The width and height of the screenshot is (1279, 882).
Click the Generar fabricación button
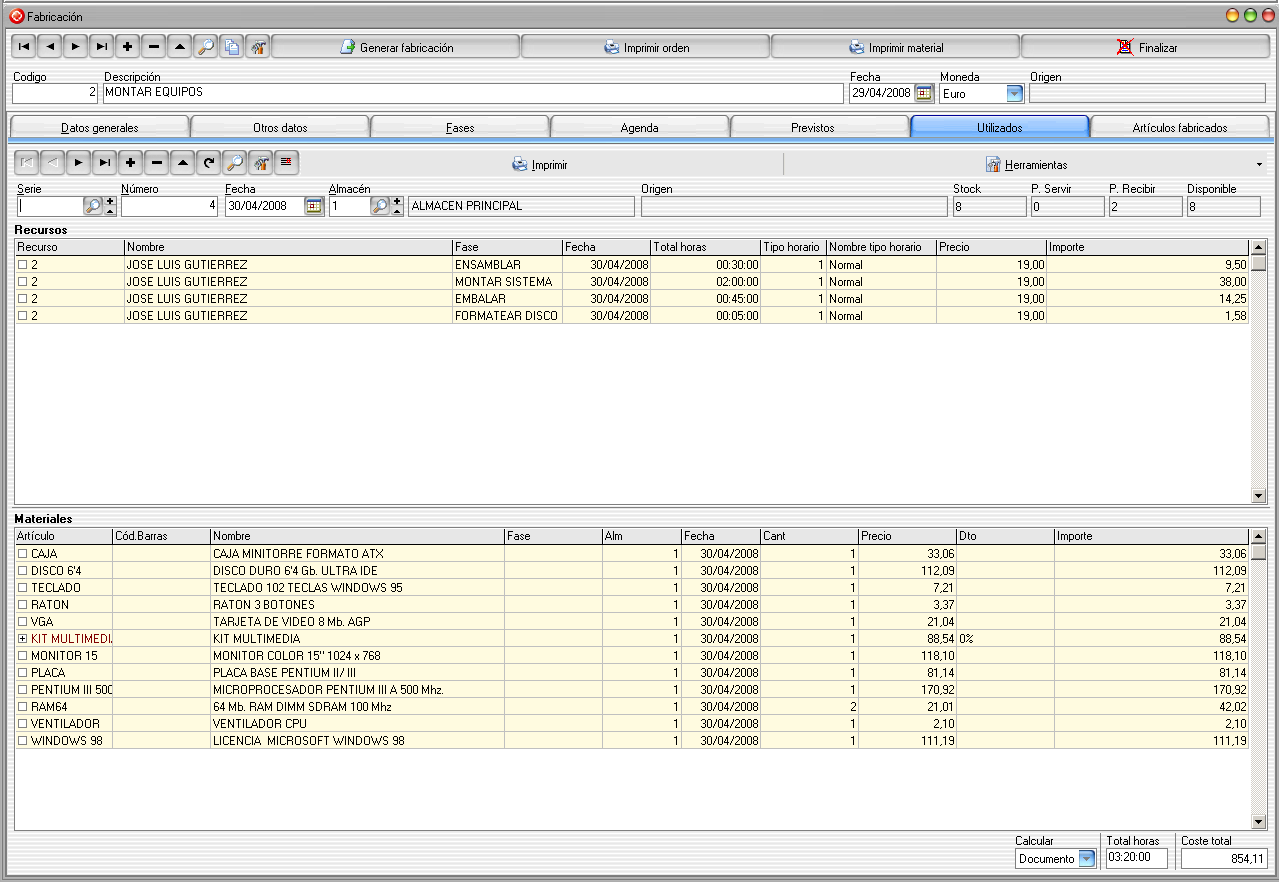[396, 47]
